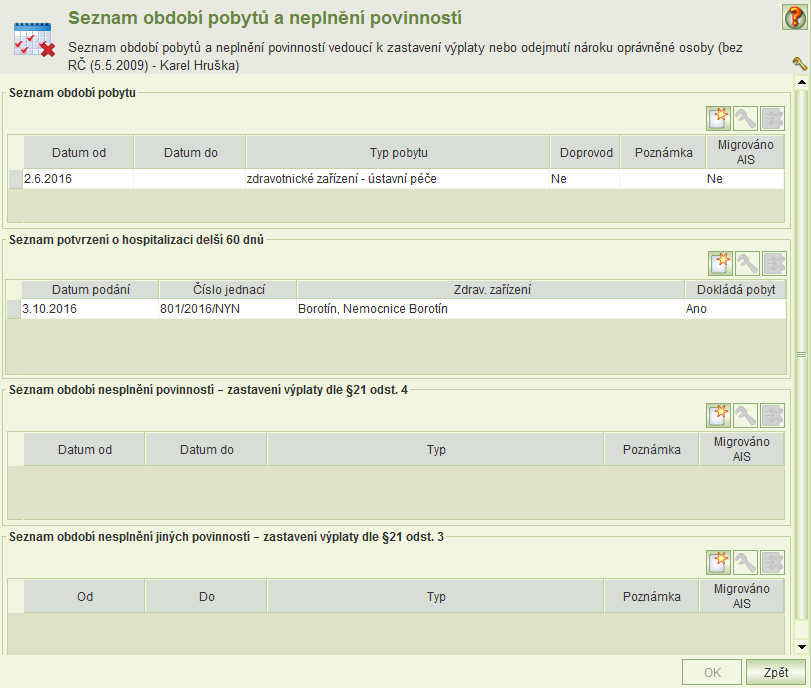Click the scrollbar up arrow

802,82
